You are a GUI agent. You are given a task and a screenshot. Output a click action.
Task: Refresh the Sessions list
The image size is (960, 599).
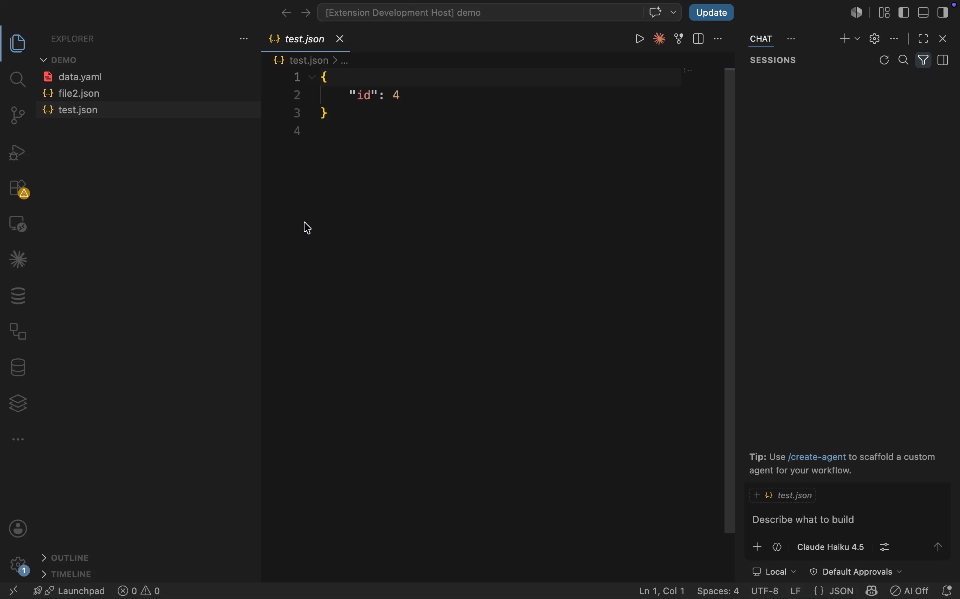tap(884, 60)
